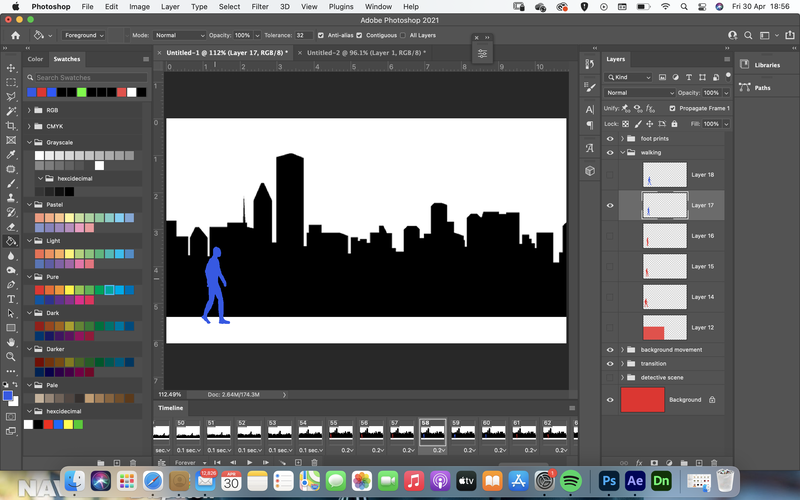
Task: Select the Zoom tool
Action: (11, 357)
